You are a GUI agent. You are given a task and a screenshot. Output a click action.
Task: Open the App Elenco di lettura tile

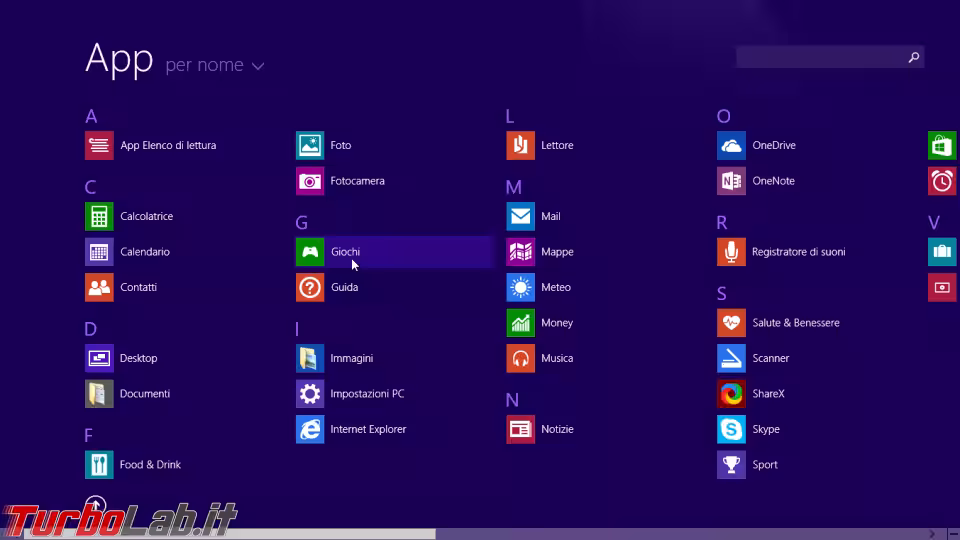point(99,145)
